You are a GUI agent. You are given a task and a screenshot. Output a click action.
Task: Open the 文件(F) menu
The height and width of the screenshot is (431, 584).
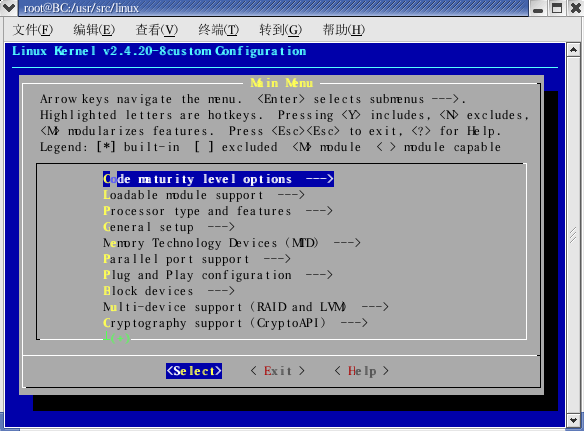pyautogui.click(x=33, y=29)
